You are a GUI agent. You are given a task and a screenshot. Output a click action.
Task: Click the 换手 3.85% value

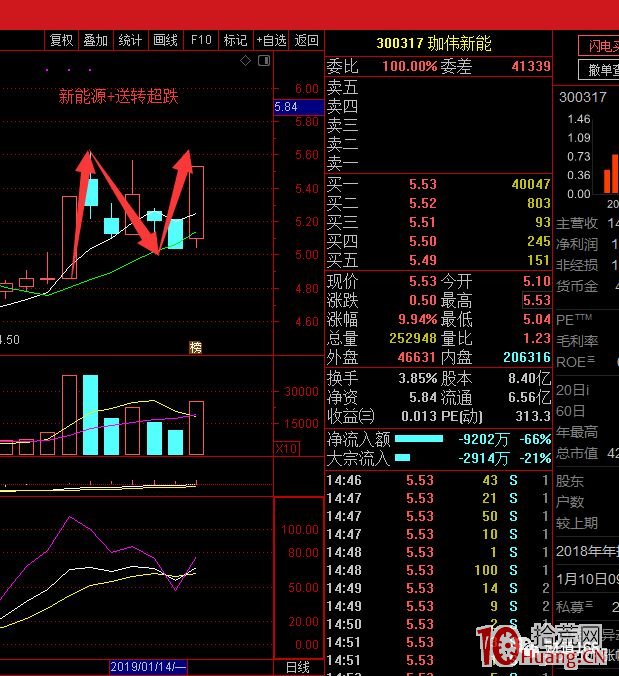point(418,378)
